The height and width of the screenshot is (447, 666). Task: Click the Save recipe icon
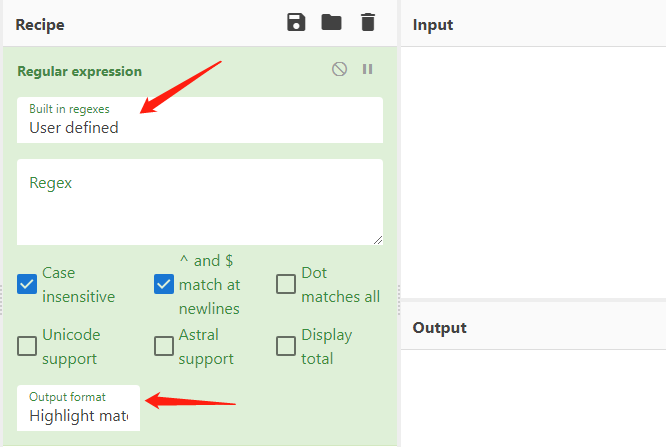[x=296, y=22]
